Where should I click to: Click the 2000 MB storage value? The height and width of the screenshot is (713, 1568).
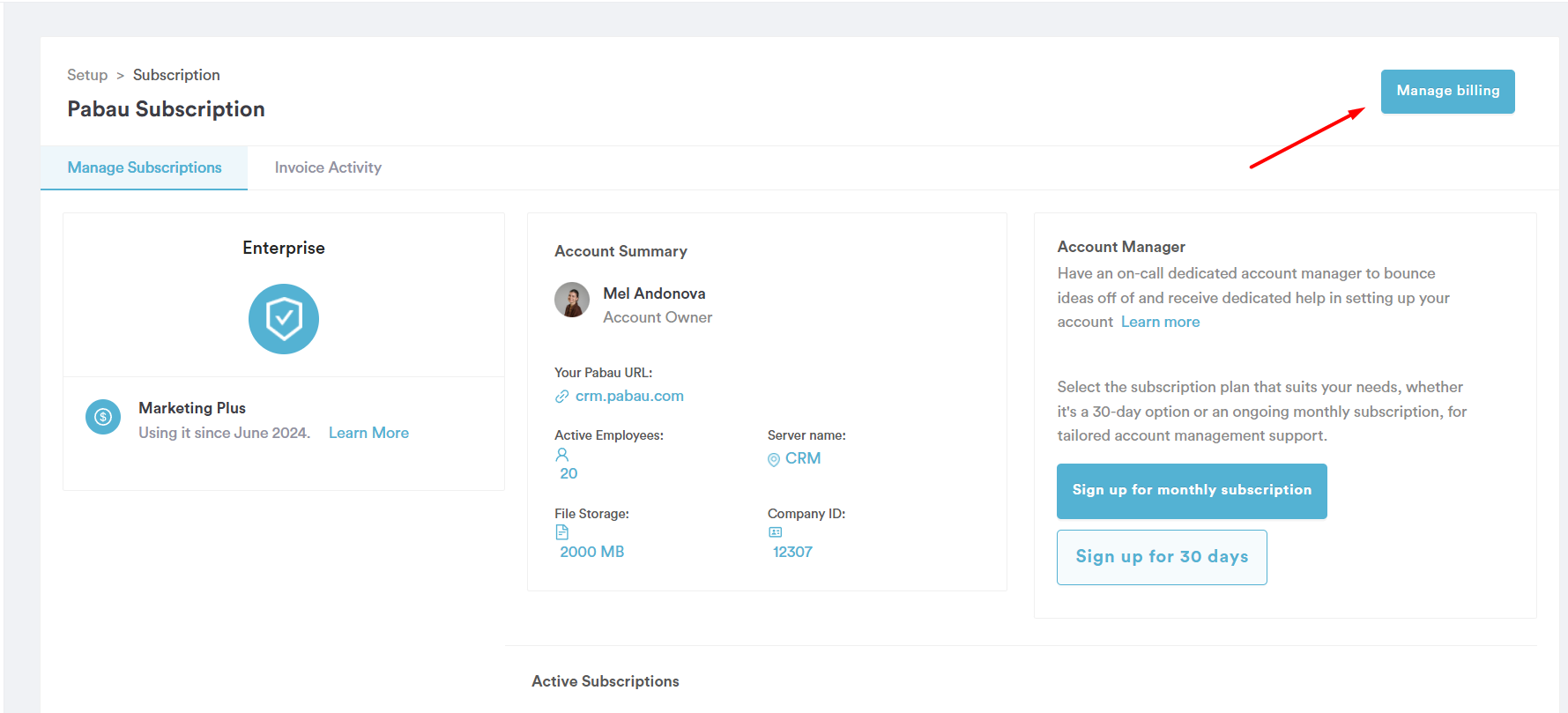coord(592,552)
